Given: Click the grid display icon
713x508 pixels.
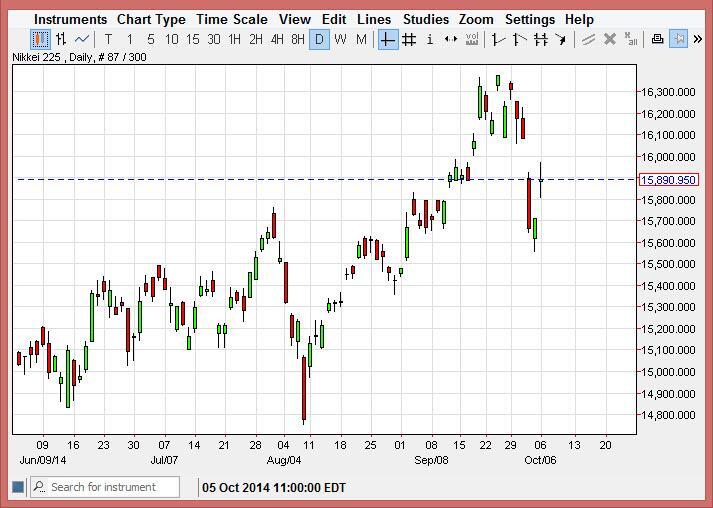Looking at the screenshot, I should tap(408, 40).
